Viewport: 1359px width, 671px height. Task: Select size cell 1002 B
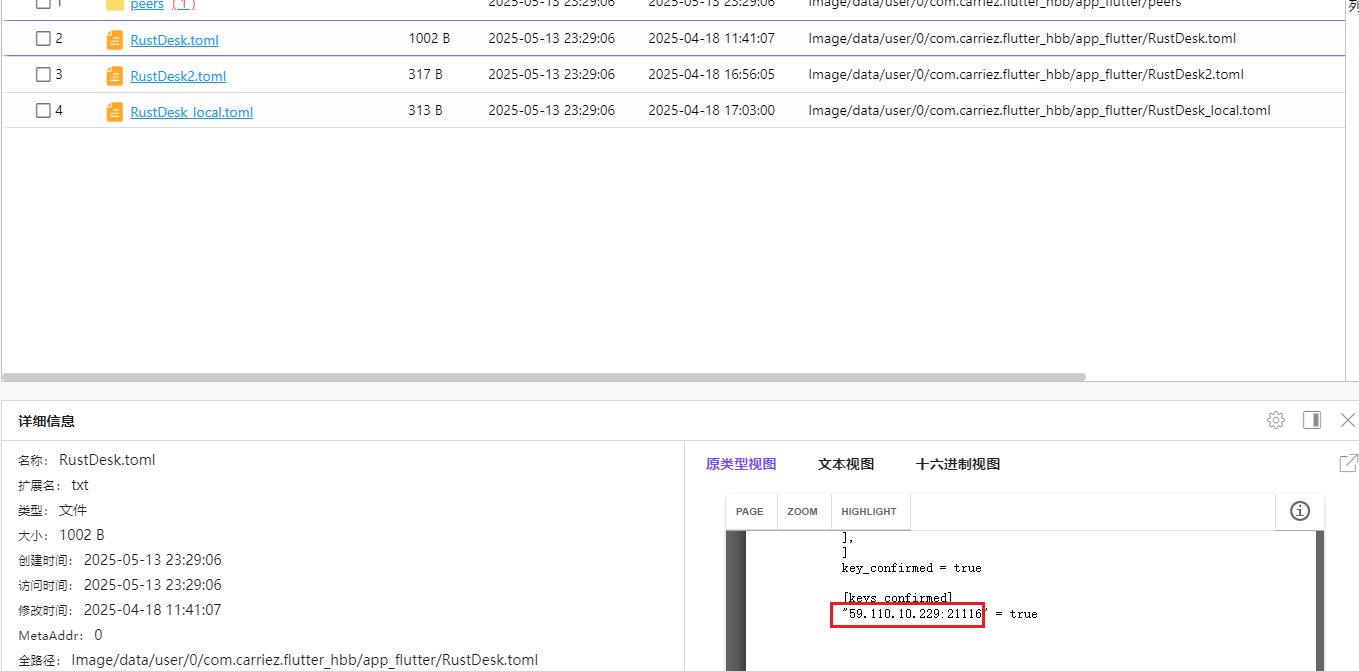(x=429, y=39)
